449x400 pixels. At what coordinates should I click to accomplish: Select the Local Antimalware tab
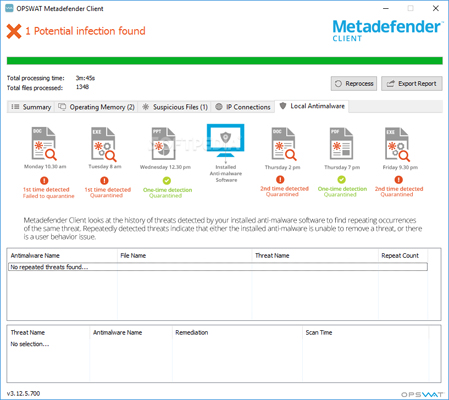[312, 106]
